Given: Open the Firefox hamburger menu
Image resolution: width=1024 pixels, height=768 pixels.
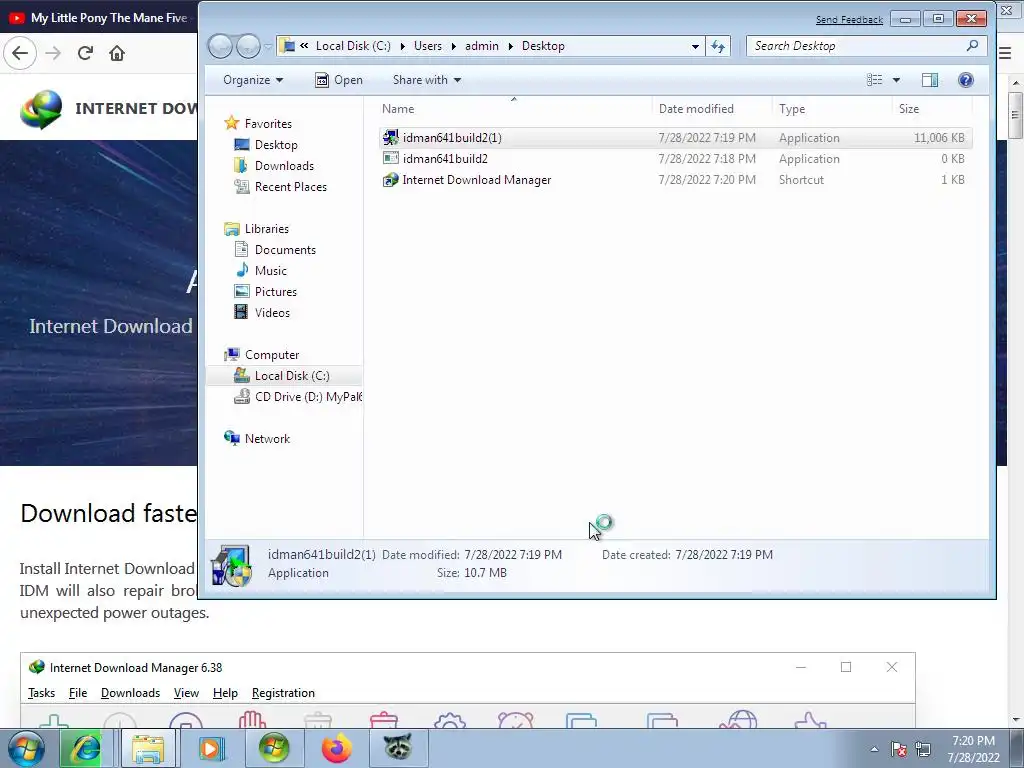Looking at the screenshot, I should [x=1005, y=53].
